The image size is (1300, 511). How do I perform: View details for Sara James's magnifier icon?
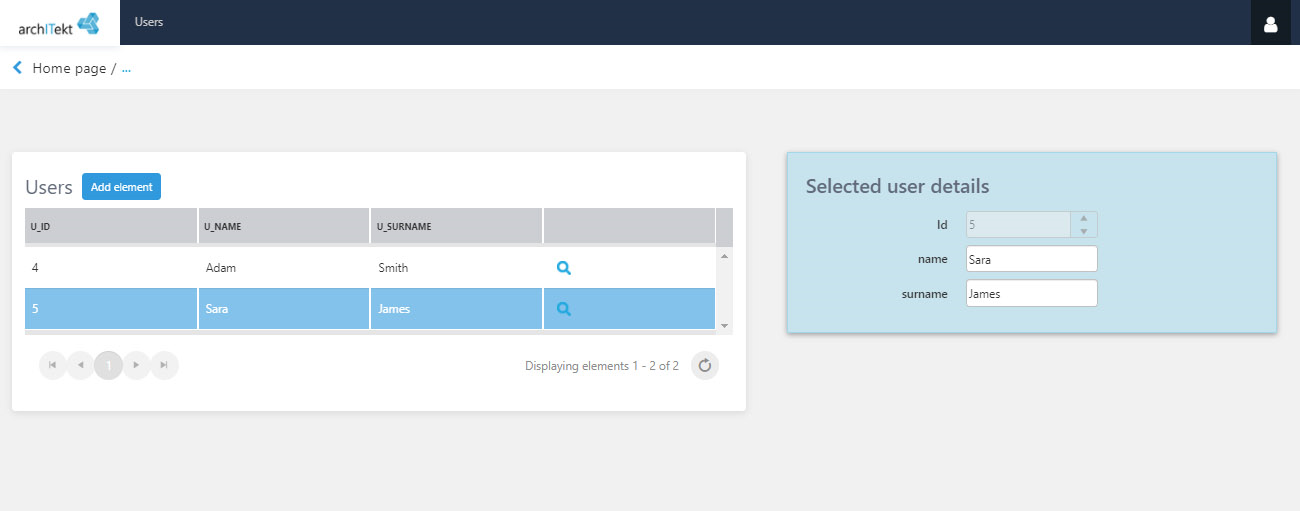[564, 309]
